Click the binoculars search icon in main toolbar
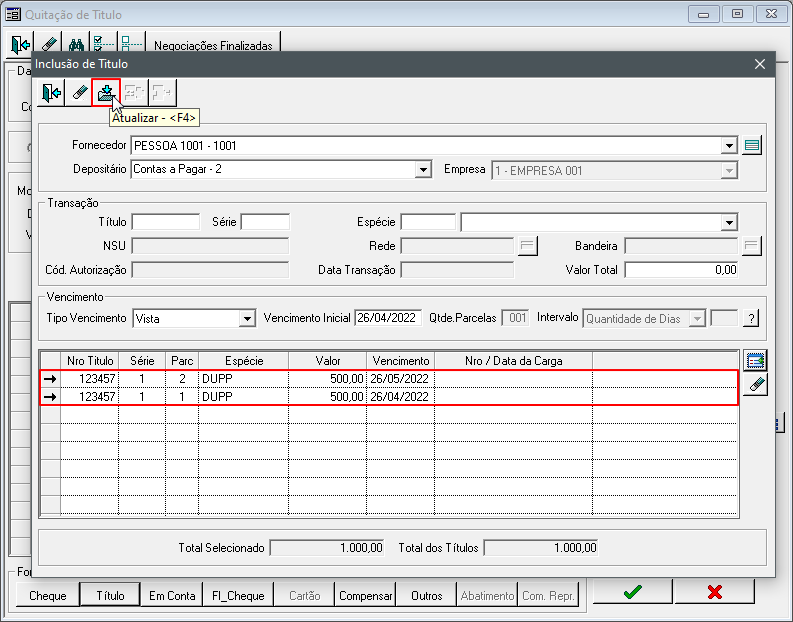Viewport: 793px width, 622px height. (76, 45)
